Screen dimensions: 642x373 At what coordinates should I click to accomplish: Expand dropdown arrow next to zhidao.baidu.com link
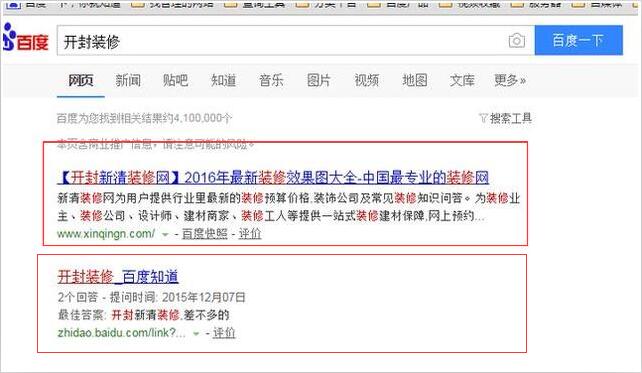click(x=196, y=334)
